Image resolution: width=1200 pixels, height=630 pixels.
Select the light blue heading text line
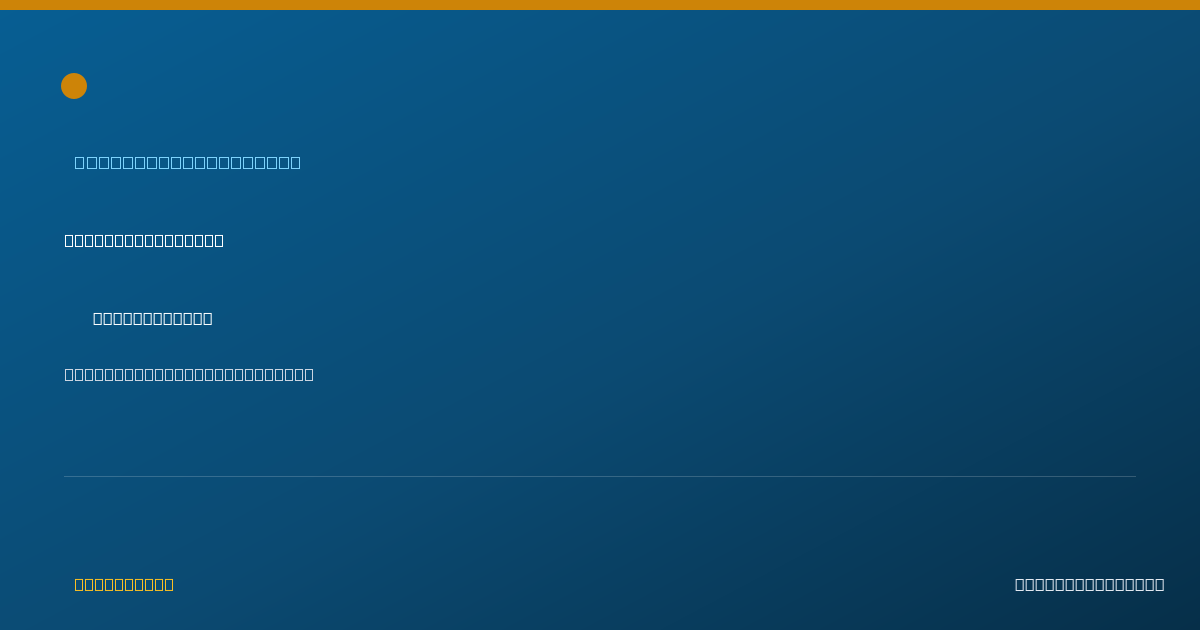pos(188,162)
